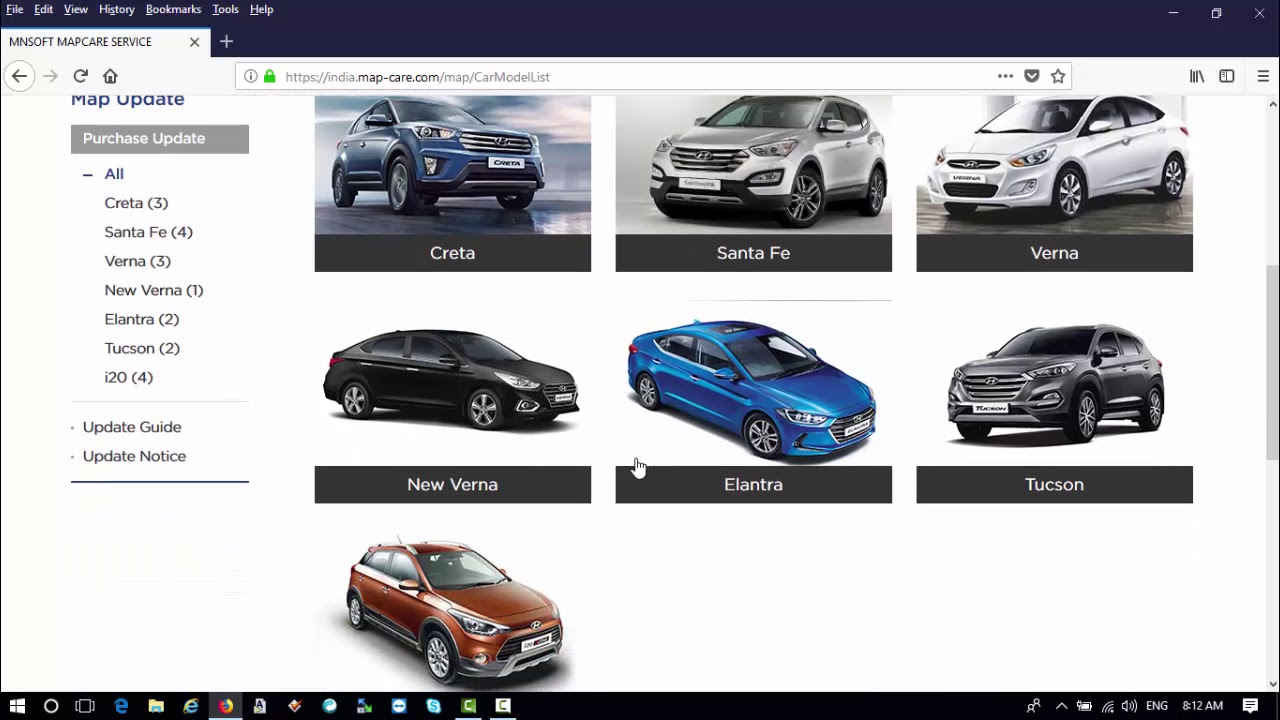The image size is (1280, 720).
Task: Open page actions three-dot menu
Action: click(x=1005, y=76)
